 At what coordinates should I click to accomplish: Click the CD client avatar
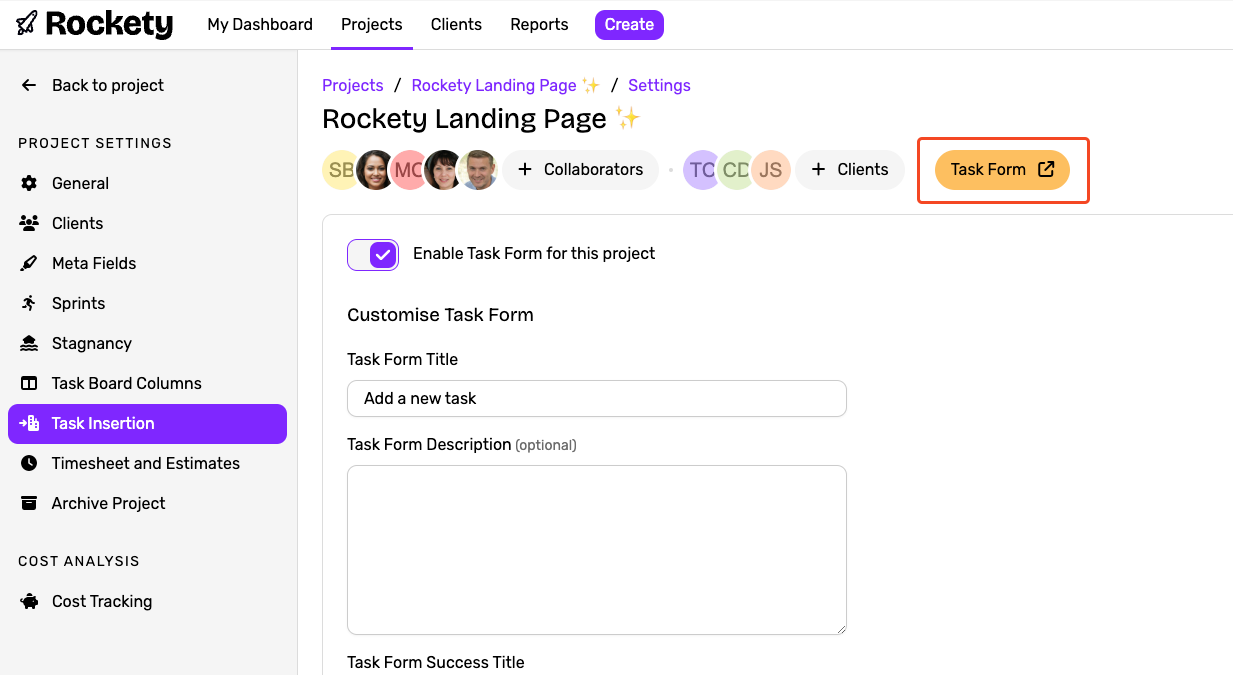[x=736, y=170]
